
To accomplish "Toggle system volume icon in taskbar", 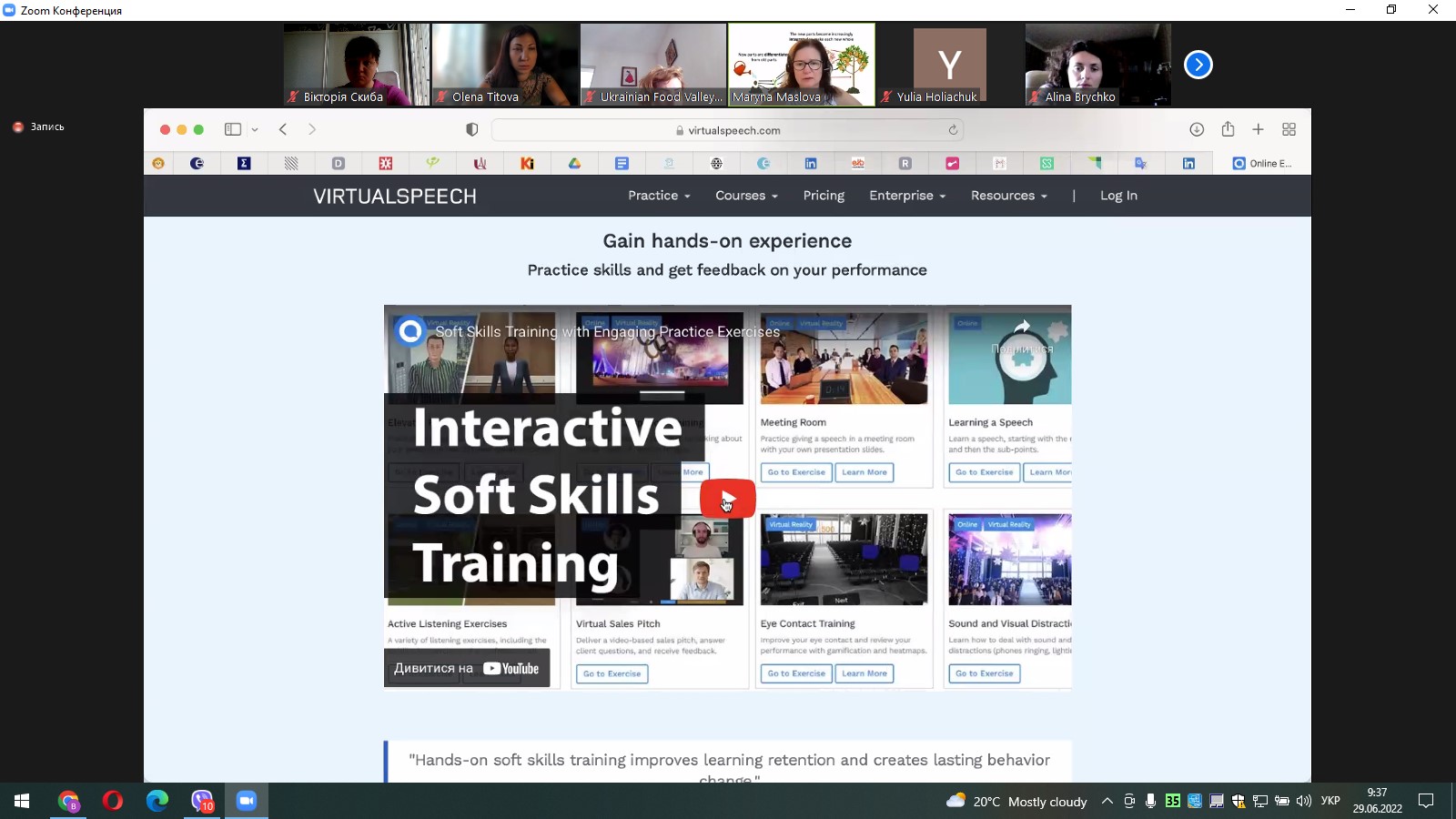I will [x=1303, y=801].
